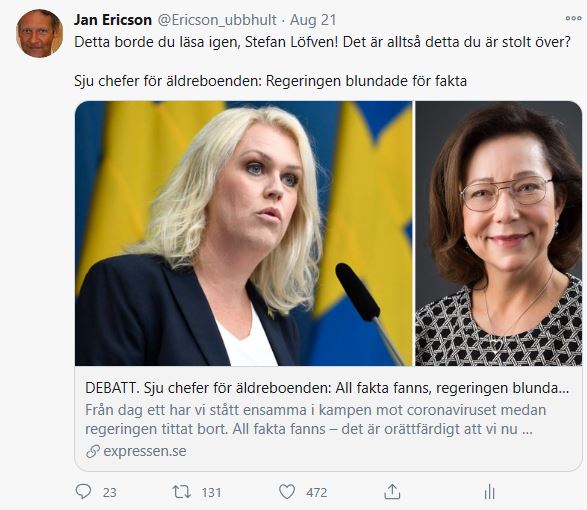Click the 131 retweets count
Screen dimensions: 587x510
(x=212, y=492)
